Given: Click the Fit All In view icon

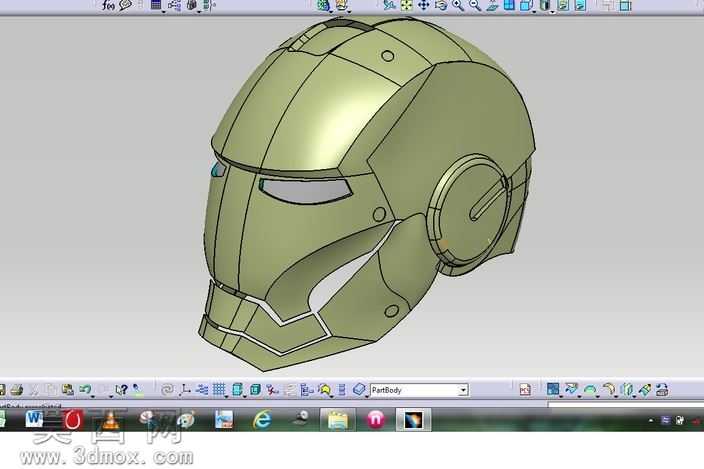Looking at the screenshot, I should [406, 5].
